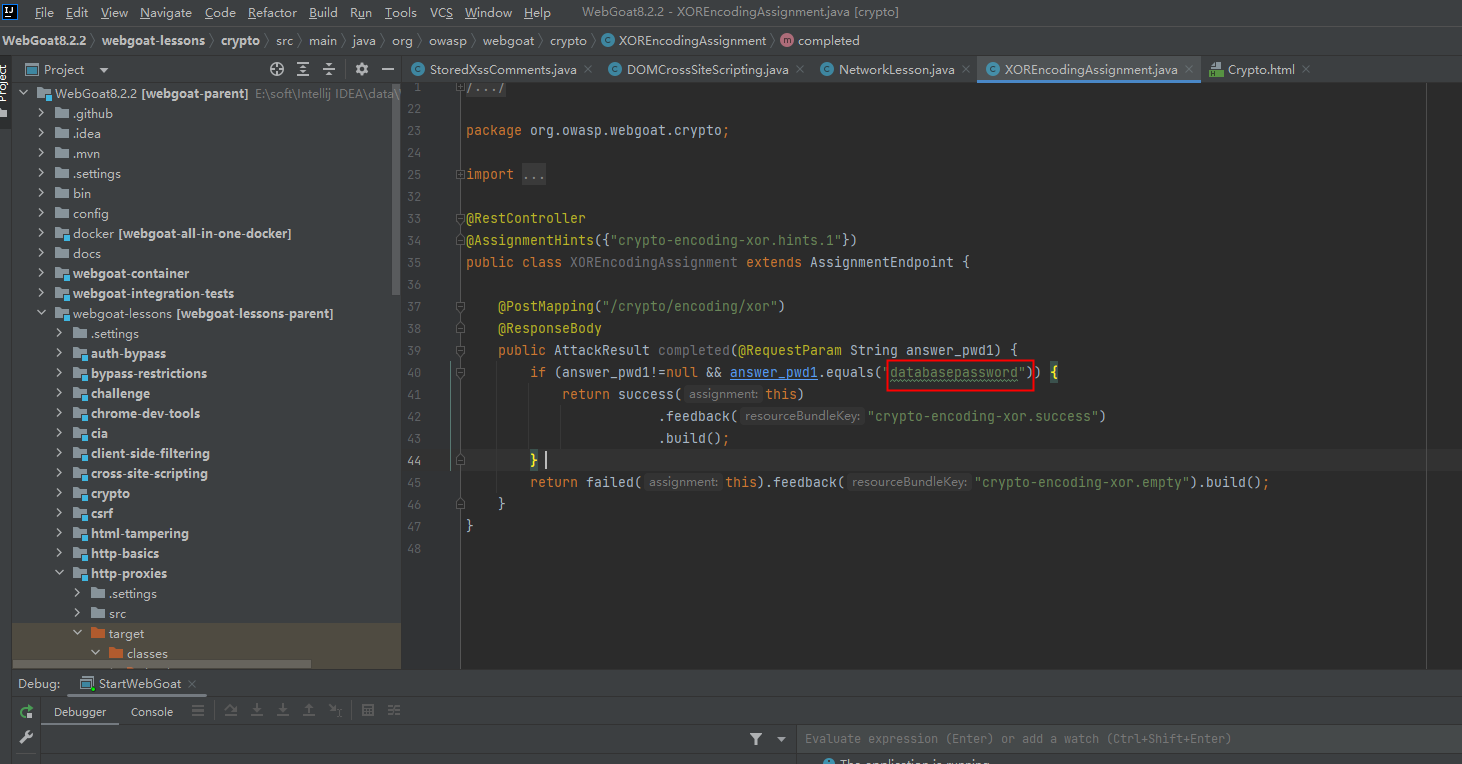
Task: Unfold the collapsed import statements
Action: point(460,174)
